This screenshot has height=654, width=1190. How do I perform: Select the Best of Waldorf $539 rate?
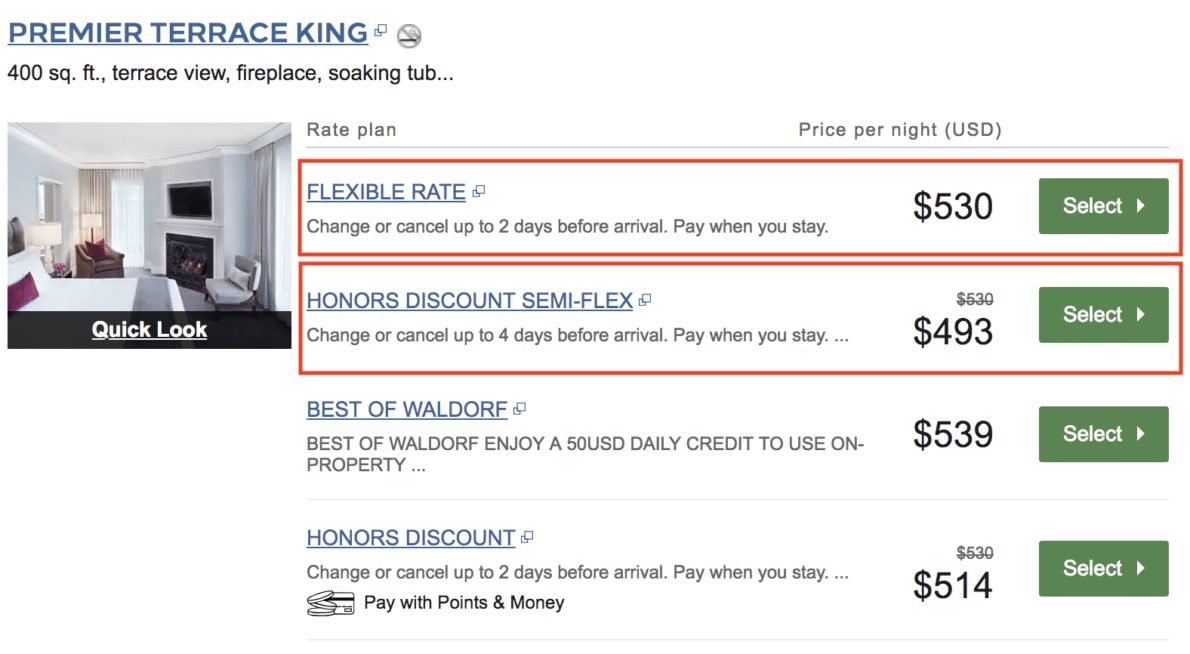(1103, 434)
